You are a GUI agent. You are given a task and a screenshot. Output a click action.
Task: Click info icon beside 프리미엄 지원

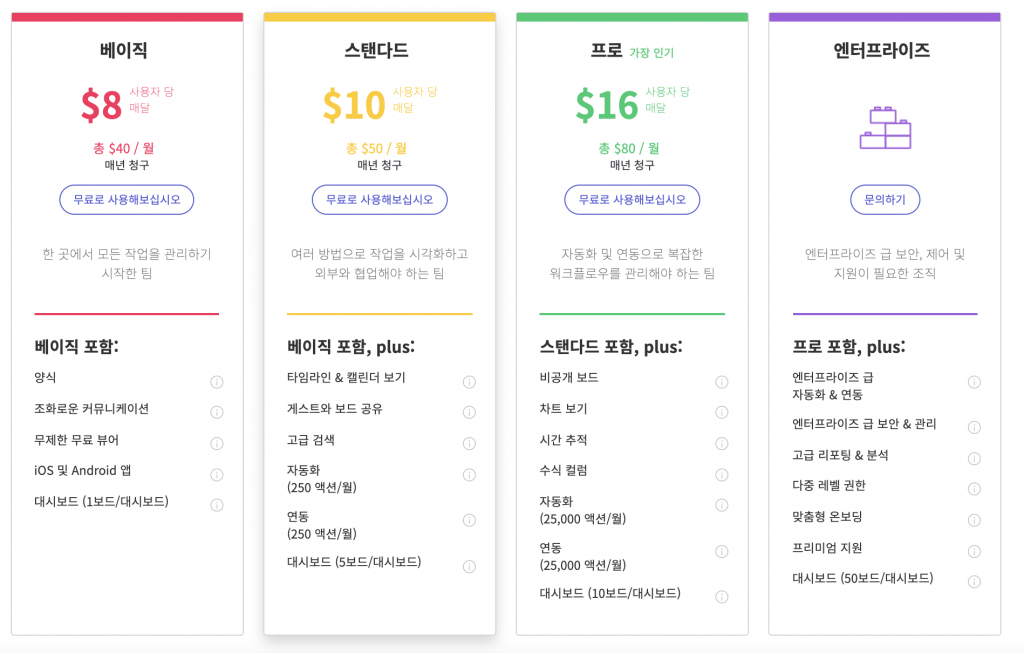tap(974, 551)
